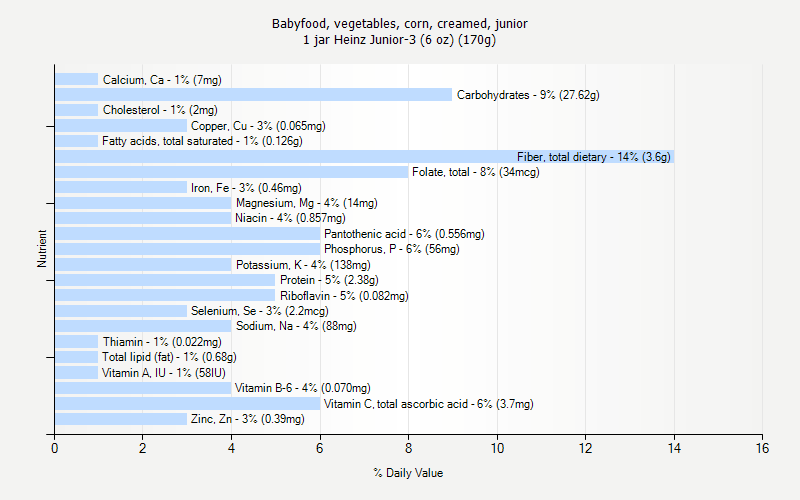800x500 pixels.
Task: Click the subtitle '1 jar Heinz Junior-3 (6 oz) (170g)'
Action: [399, 40]
